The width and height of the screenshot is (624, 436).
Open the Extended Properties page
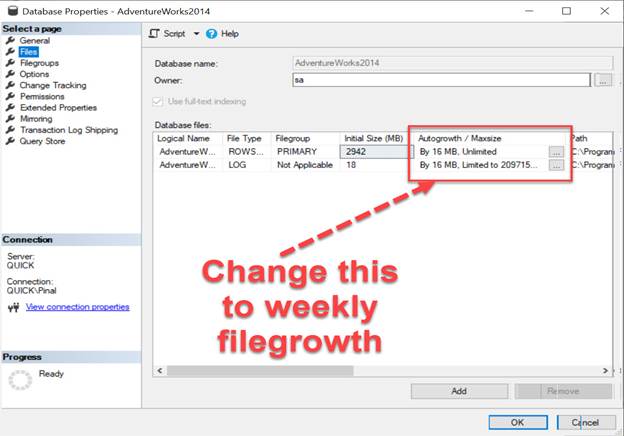(x=58, y=107)
